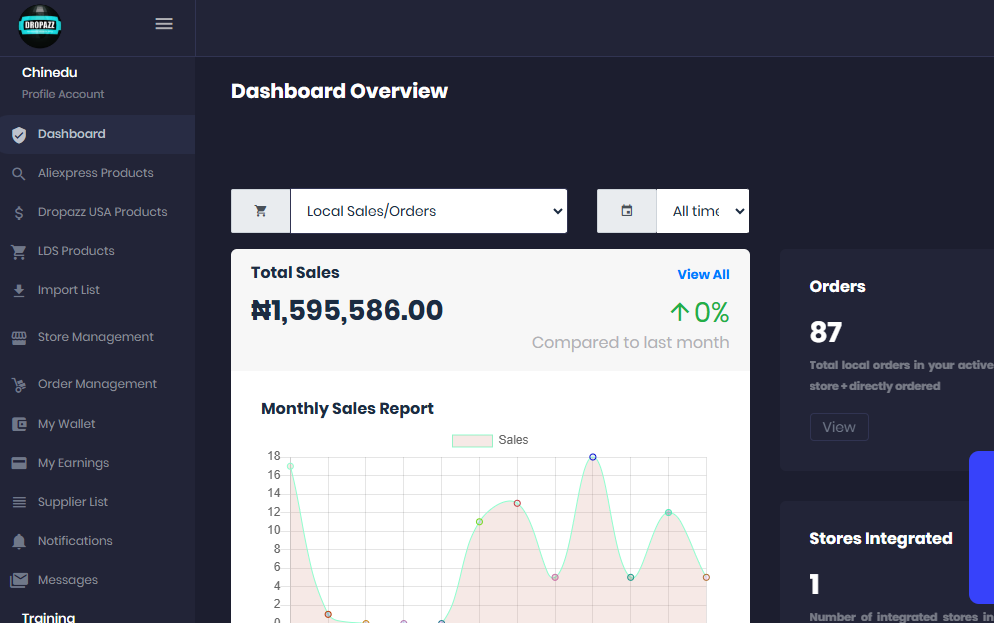Click the Import List download icon
Viewport: 994px width, 623px height.
[x=18, y=291]
